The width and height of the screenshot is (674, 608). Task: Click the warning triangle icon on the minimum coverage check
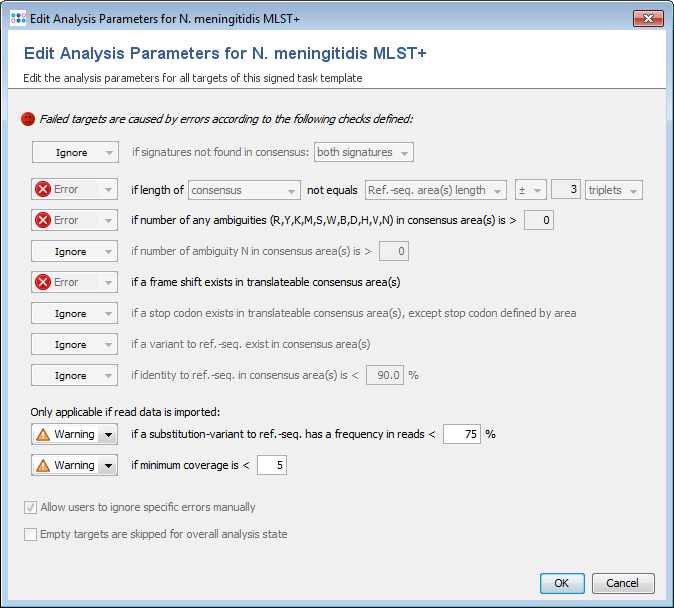[x=43, y=465]
